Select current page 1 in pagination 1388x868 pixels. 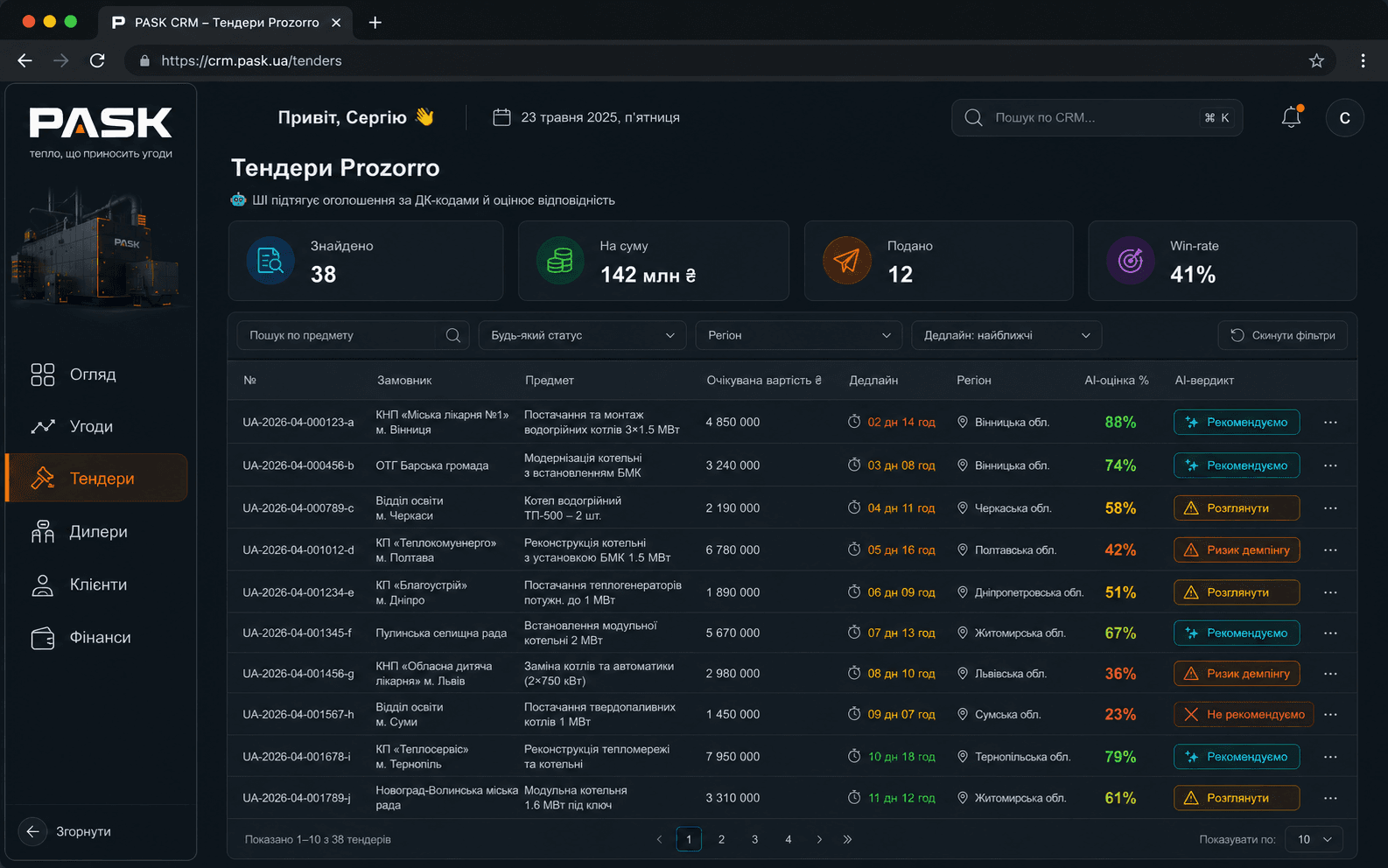689,839
